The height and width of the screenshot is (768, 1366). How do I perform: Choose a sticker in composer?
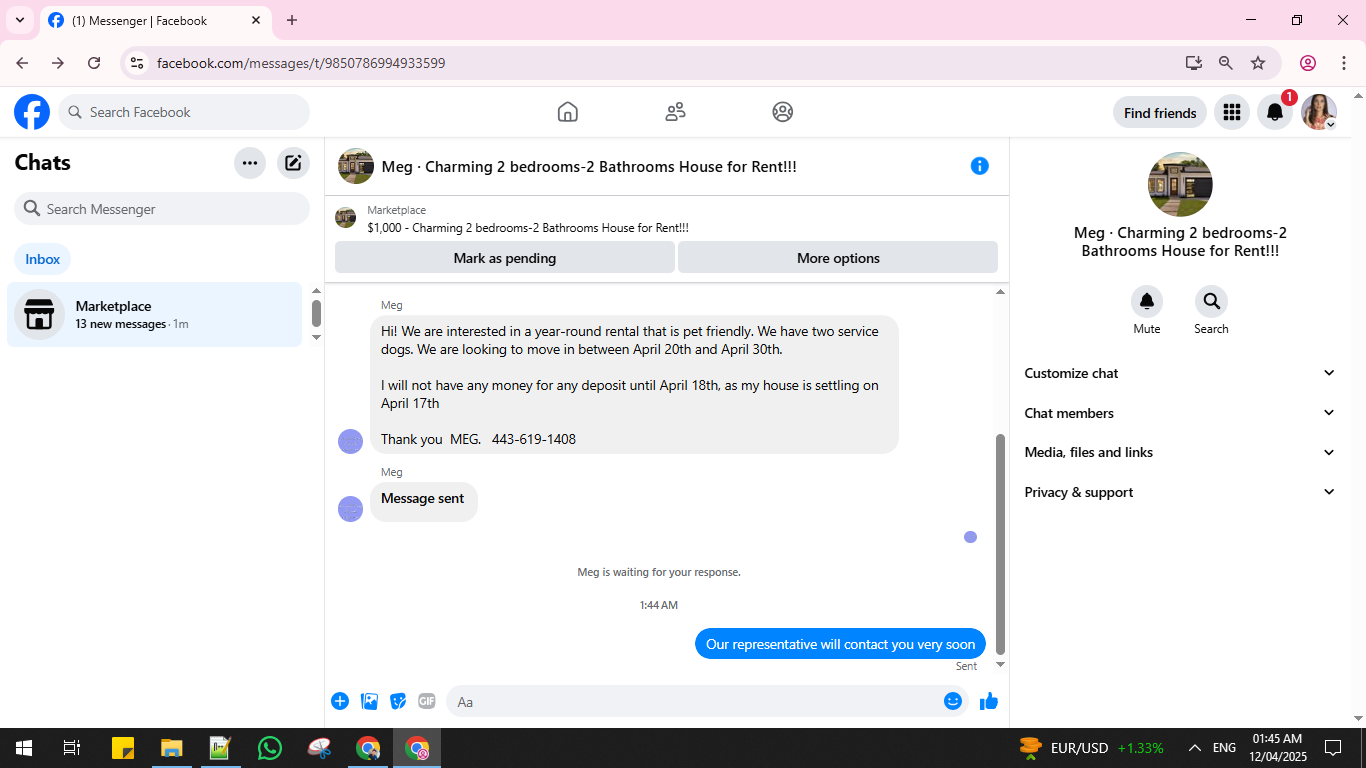(x=398, y=701)
